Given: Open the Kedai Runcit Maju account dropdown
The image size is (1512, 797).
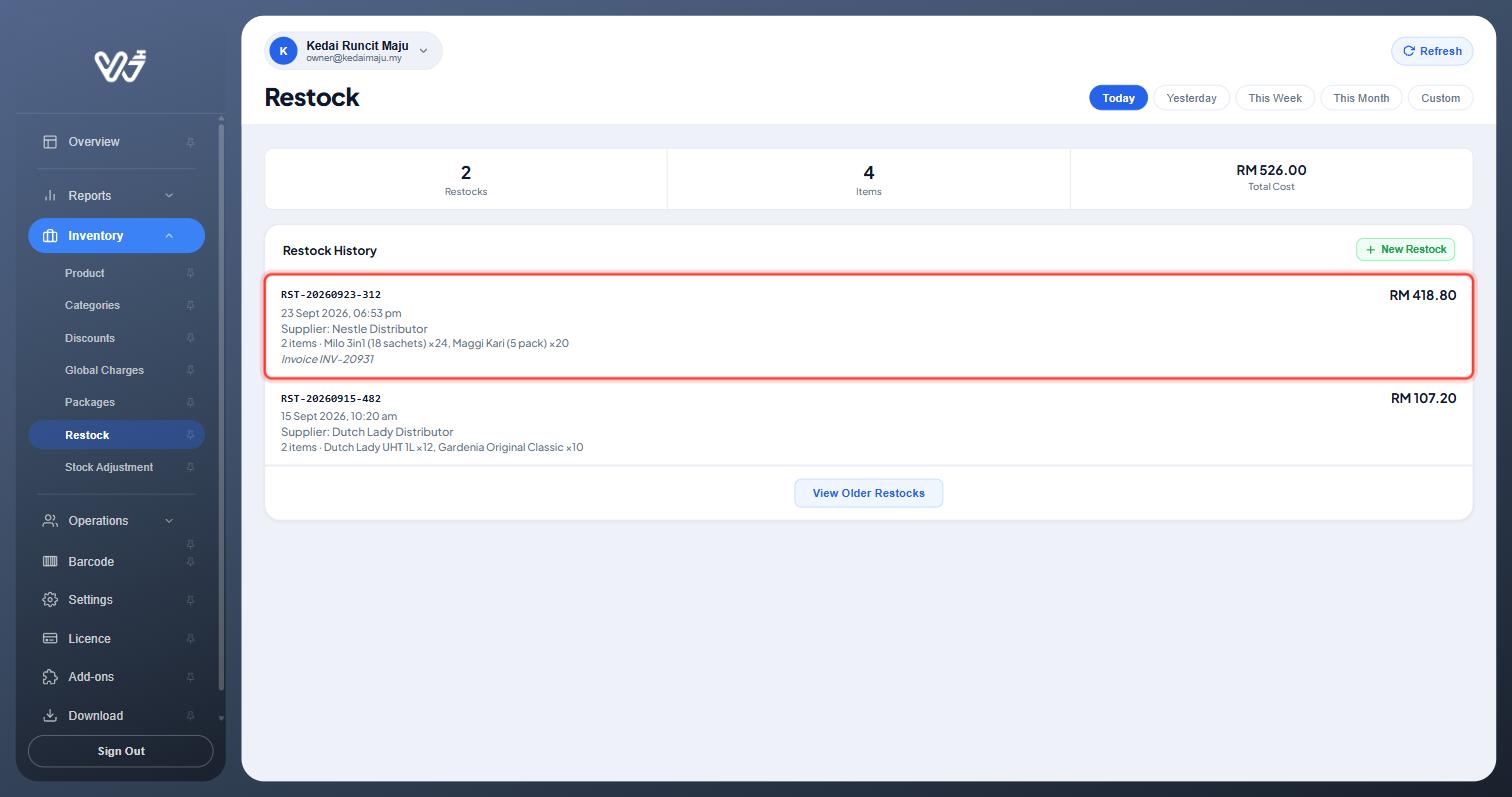Looking at the screenshot, I should tap(353, 51).
